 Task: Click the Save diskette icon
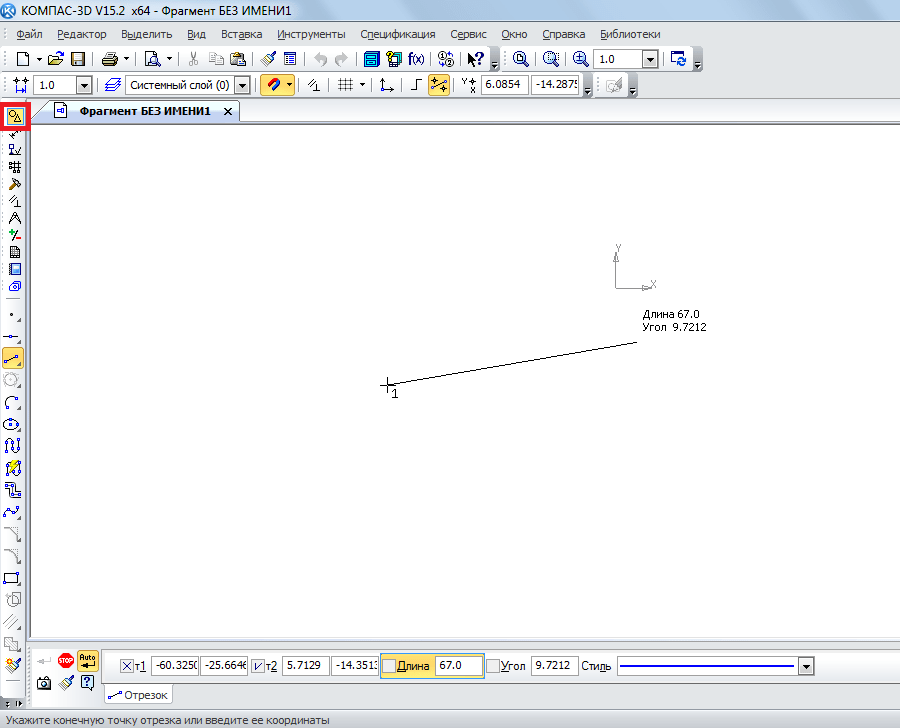78,59
